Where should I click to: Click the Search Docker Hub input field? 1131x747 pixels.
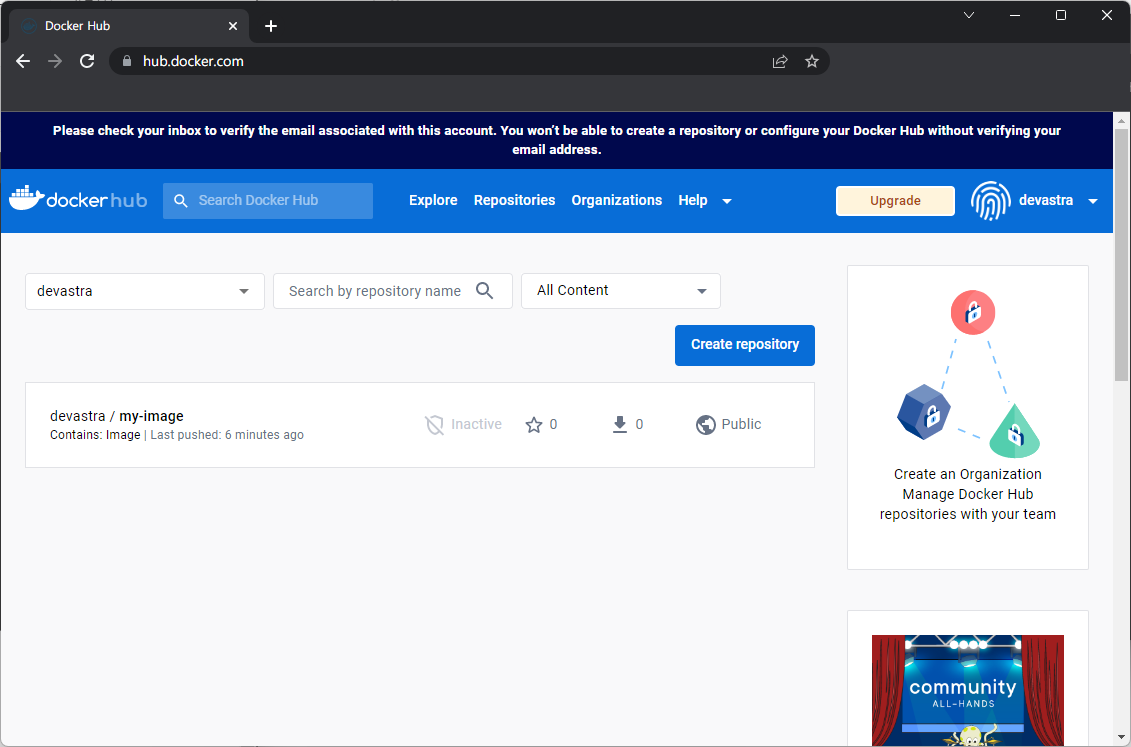tap(268, 200)
